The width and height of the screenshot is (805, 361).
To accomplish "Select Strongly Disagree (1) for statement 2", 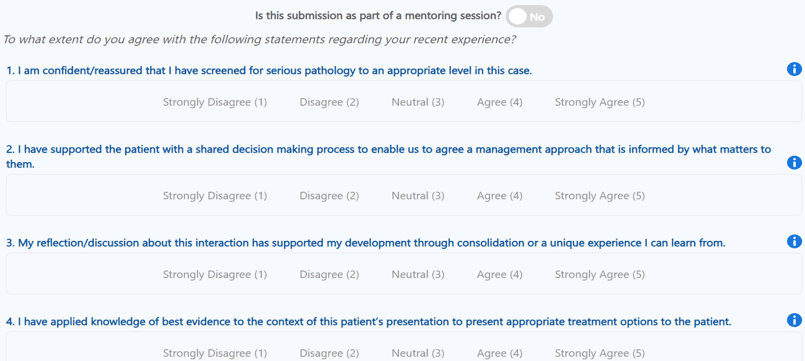I will (215, 196).
